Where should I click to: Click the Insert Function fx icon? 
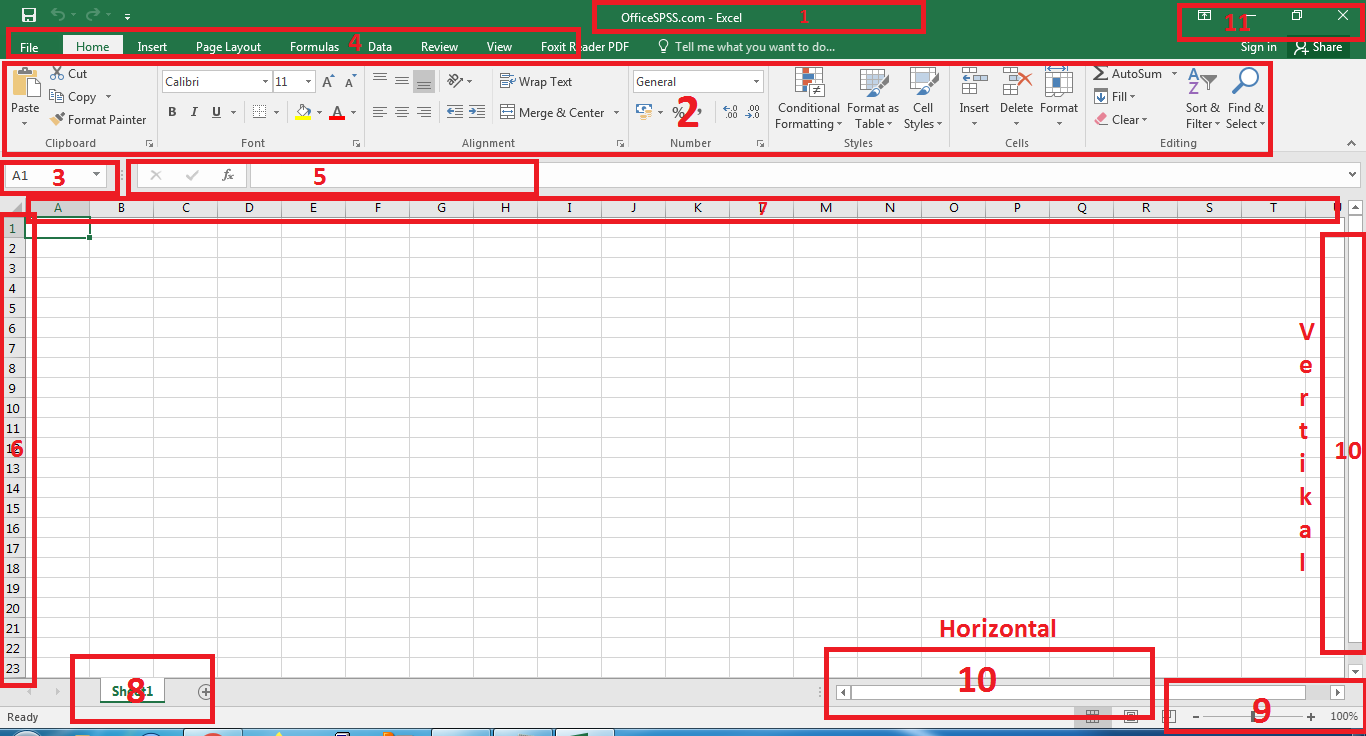[228, 175]
